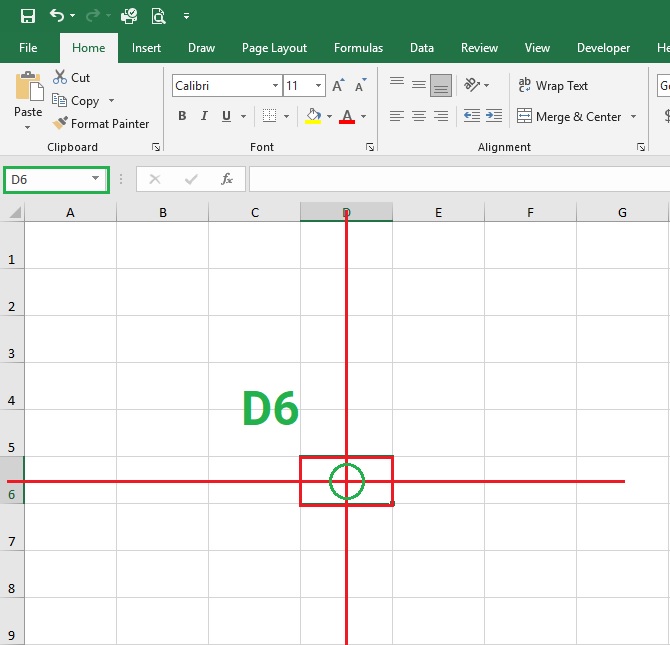Expand Merge & Center options arrow
This screenshot has height=645, width=670.
point(634,116)
